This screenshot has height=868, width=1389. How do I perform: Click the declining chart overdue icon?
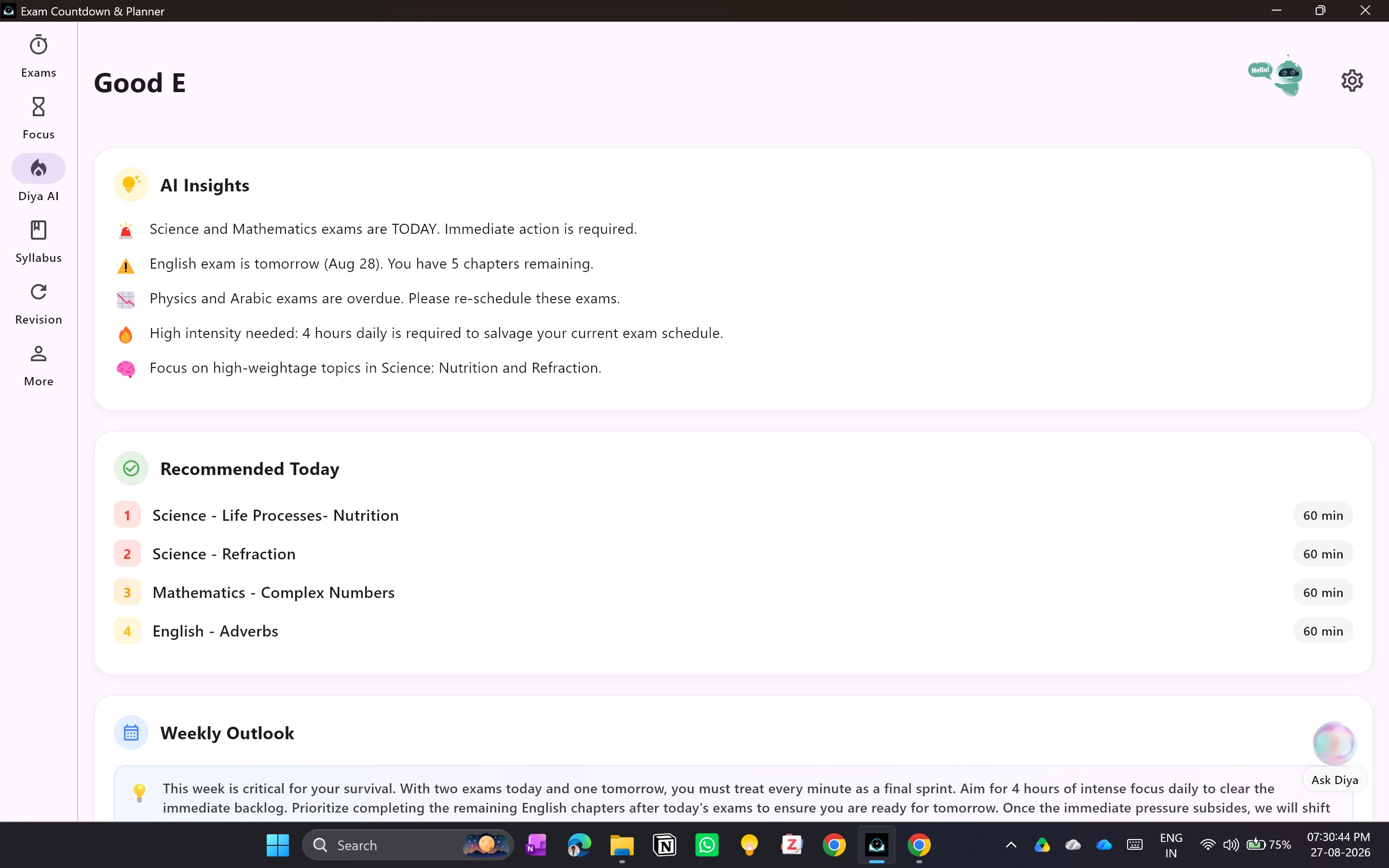coord(126,299)
